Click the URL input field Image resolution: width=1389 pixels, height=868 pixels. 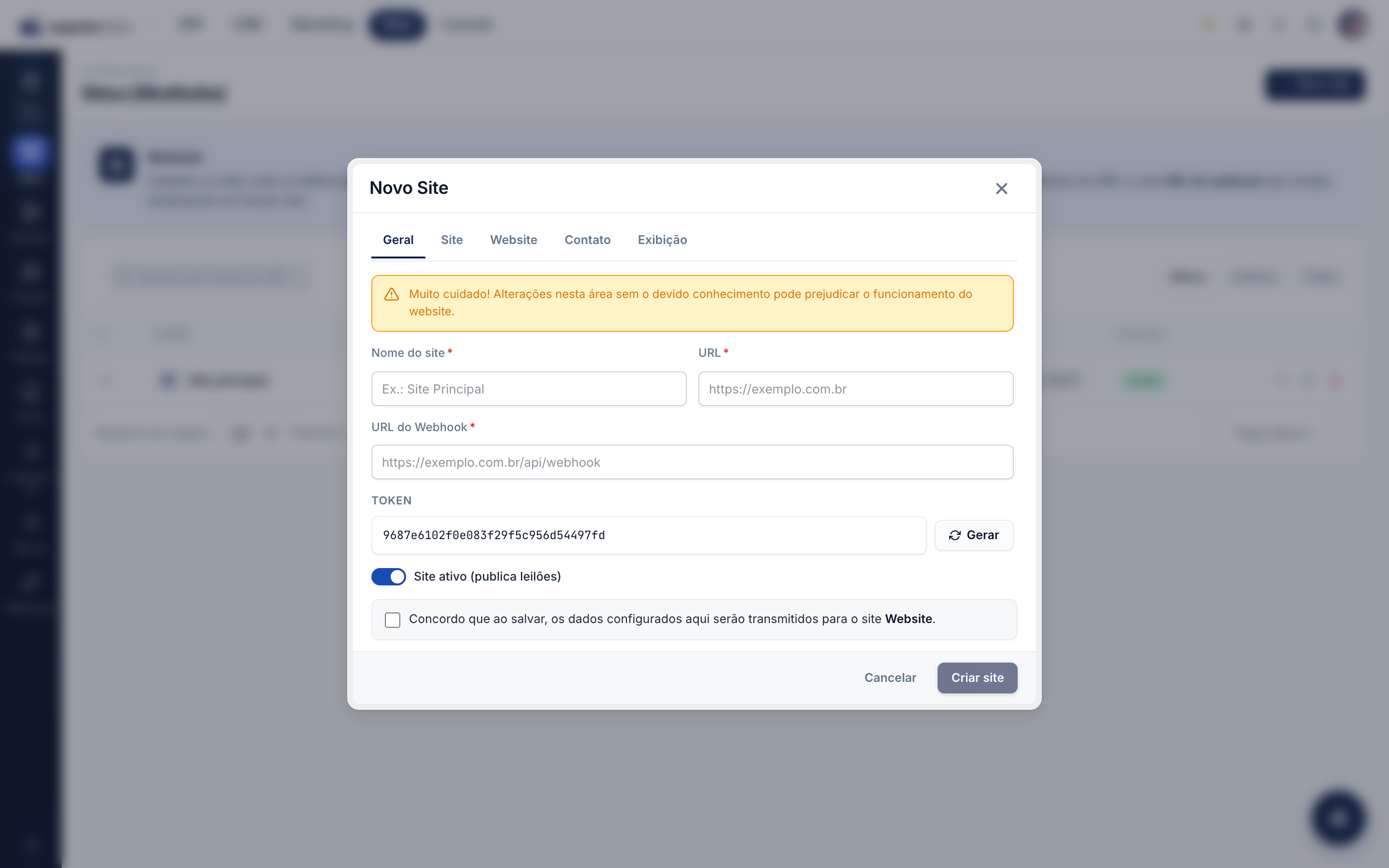pos(855,389)
